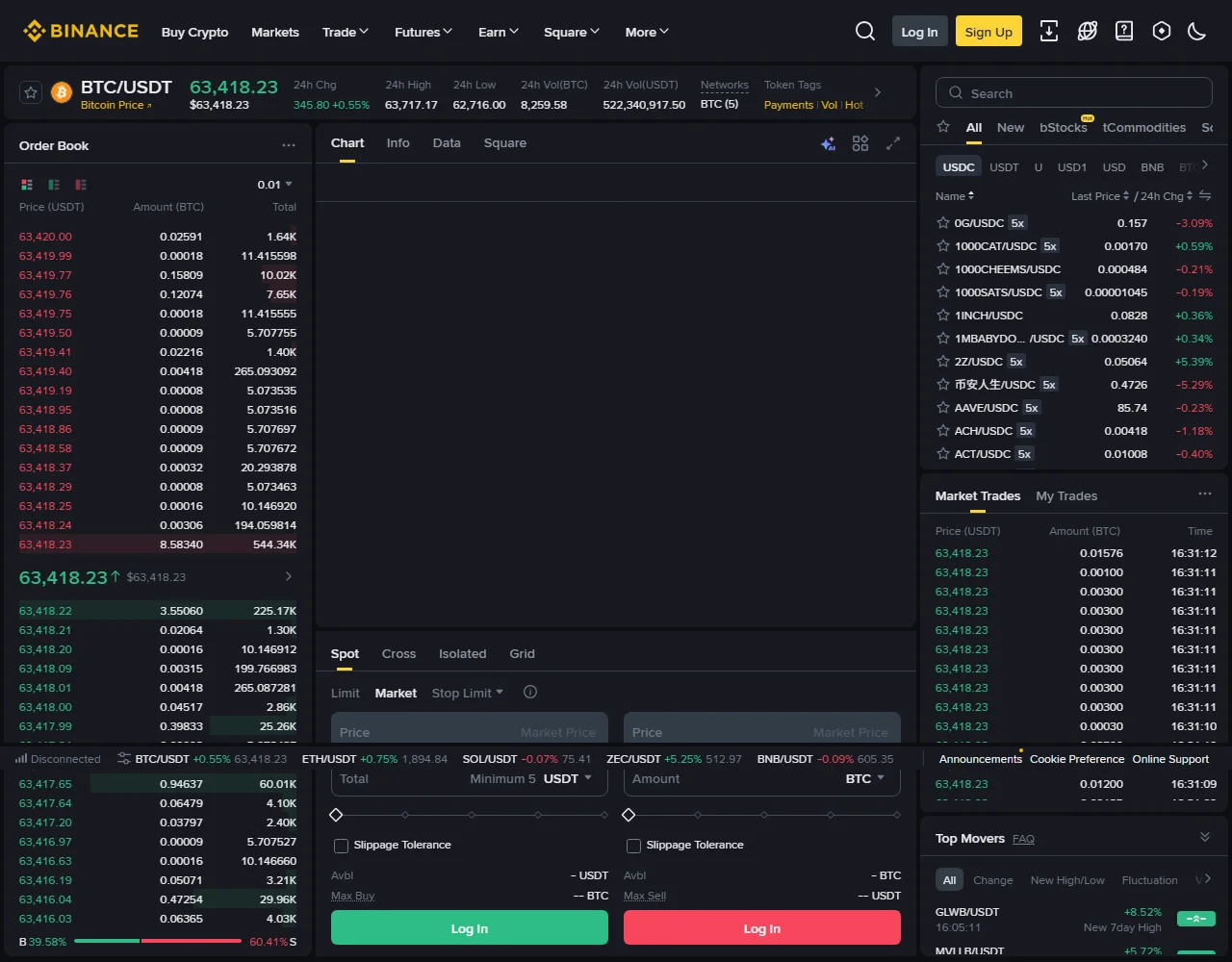This screenshot has width=1232, height=962.
Task: Open the Futures dropdown menu
Action: (x=423, y=32)
